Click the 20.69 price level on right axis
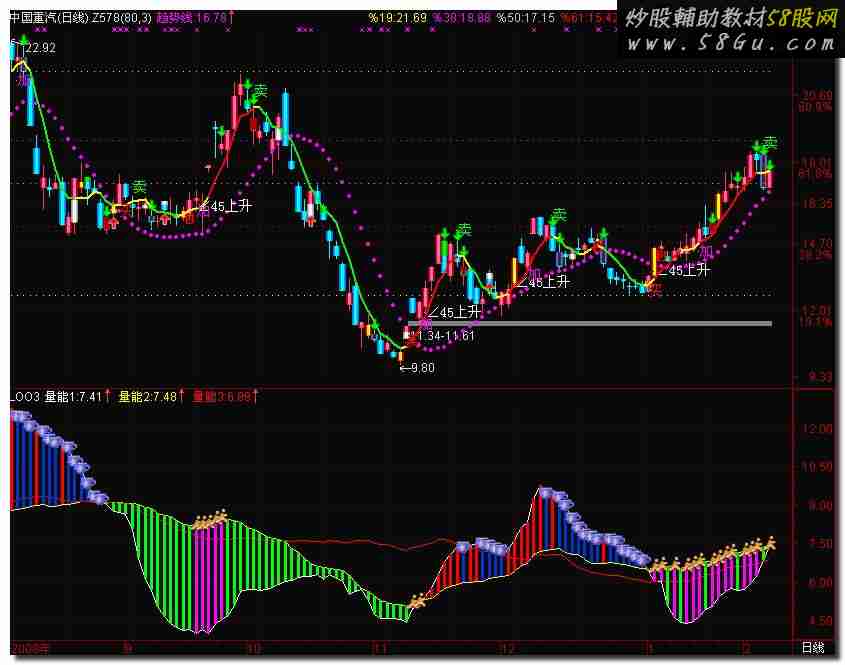This screenshot has height=665, width=845. click(816, 96)
